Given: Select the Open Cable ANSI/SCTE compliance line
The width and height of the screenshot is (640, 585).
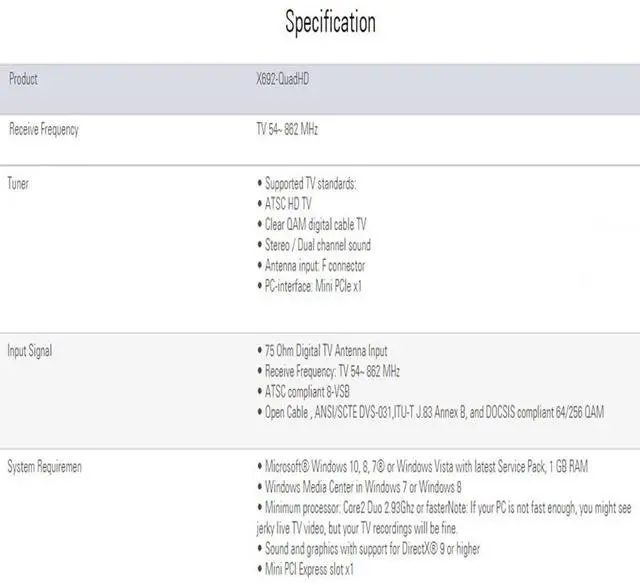Looking at the screenshot, I should (x=434, y=411).
